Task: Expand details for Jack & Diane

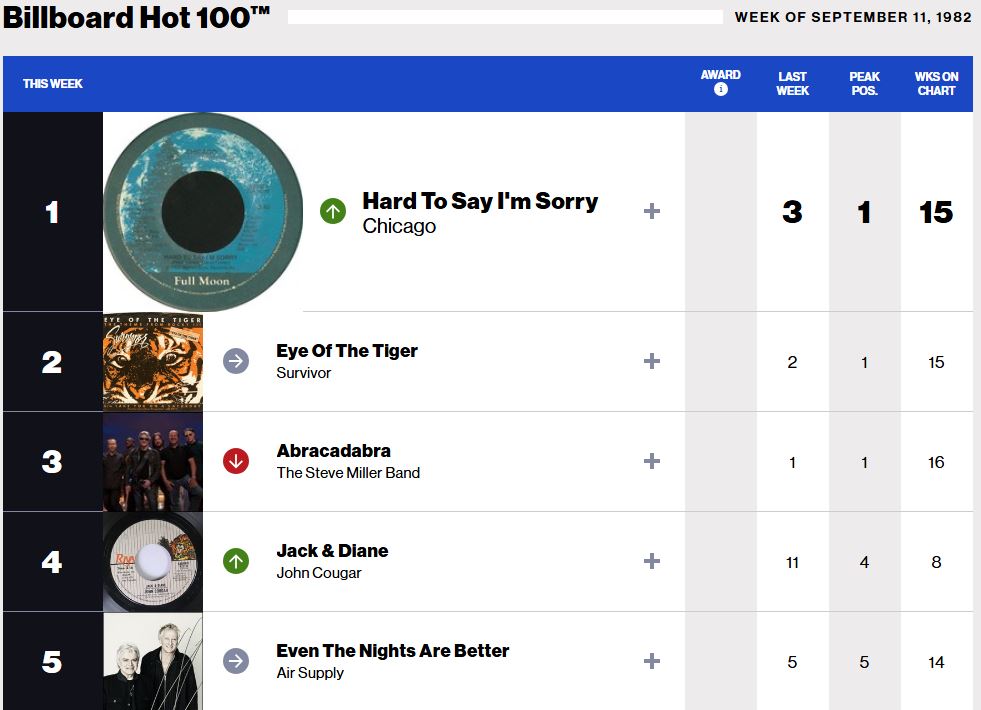Action: tap(652, 561)
